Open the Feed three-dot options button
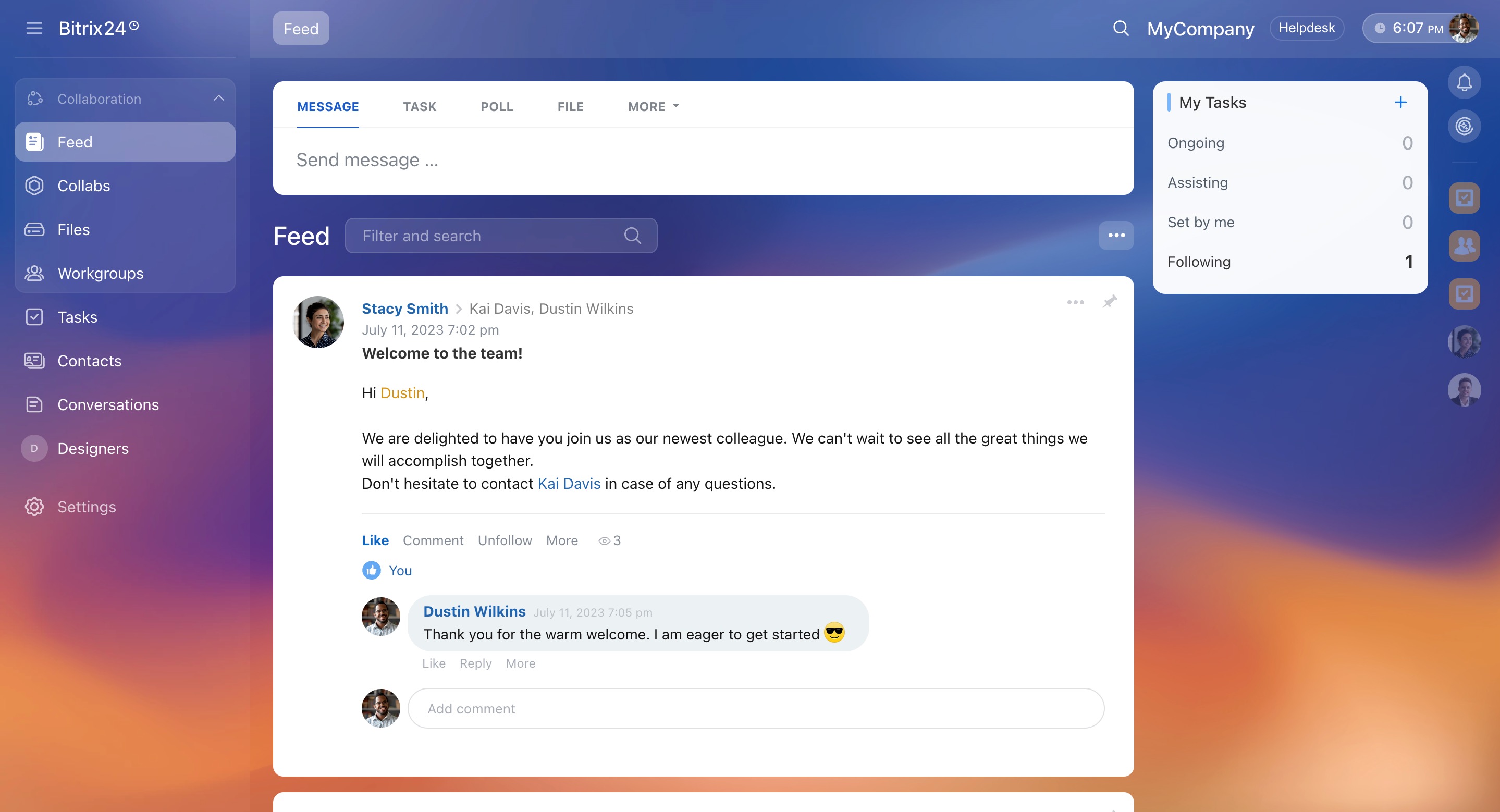This screenshot has width=1500, height=812. point(1116,235)
